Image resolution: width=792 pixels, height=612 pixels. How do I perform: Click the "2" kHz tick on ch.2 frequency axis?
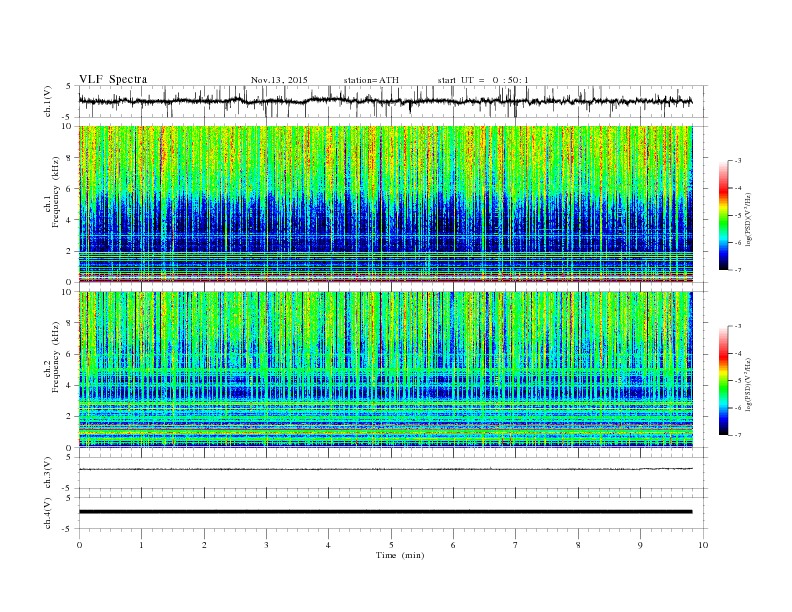[x=70, y=417]
